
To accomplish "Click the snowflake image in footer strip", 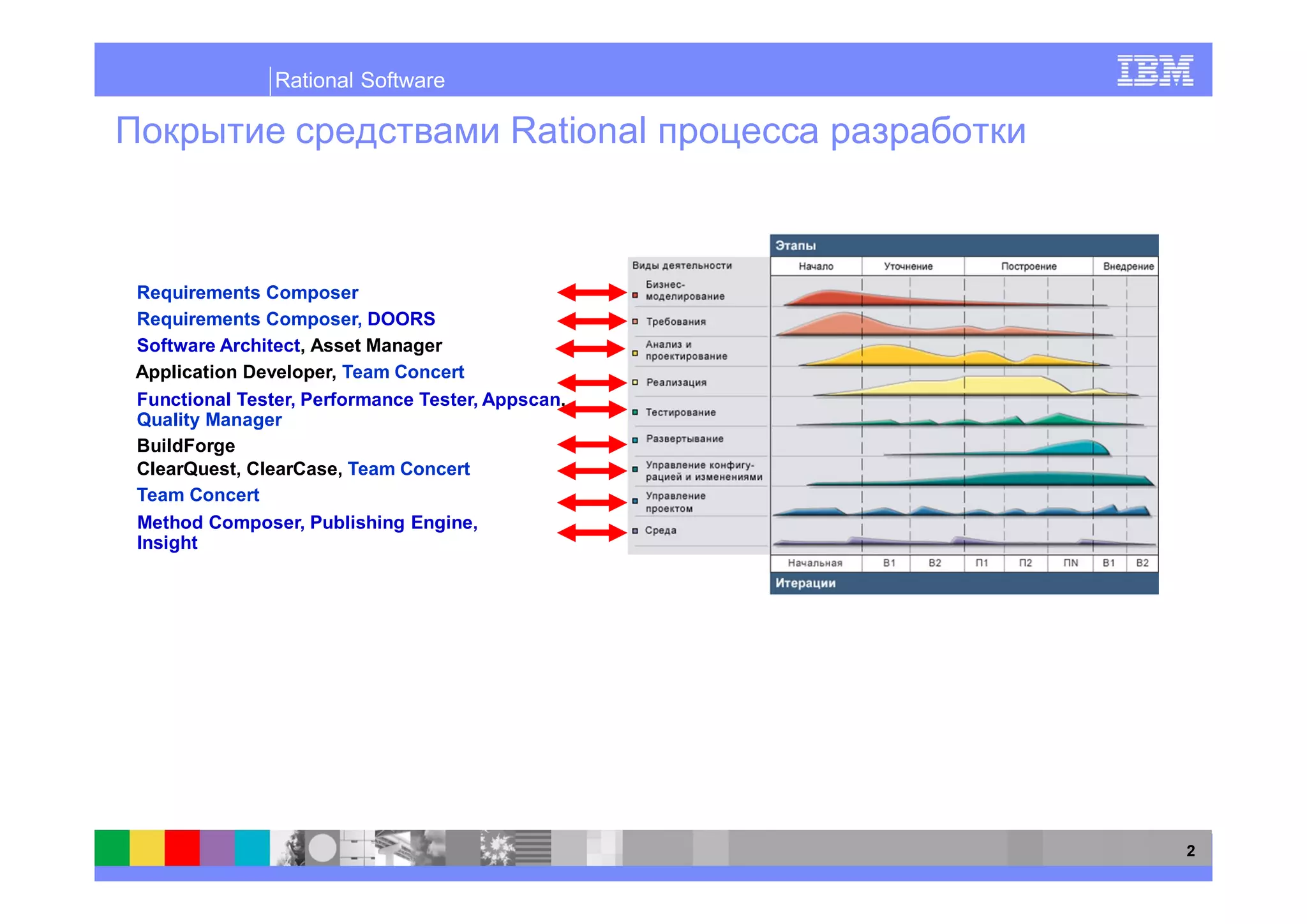I will tap(497, 848).
